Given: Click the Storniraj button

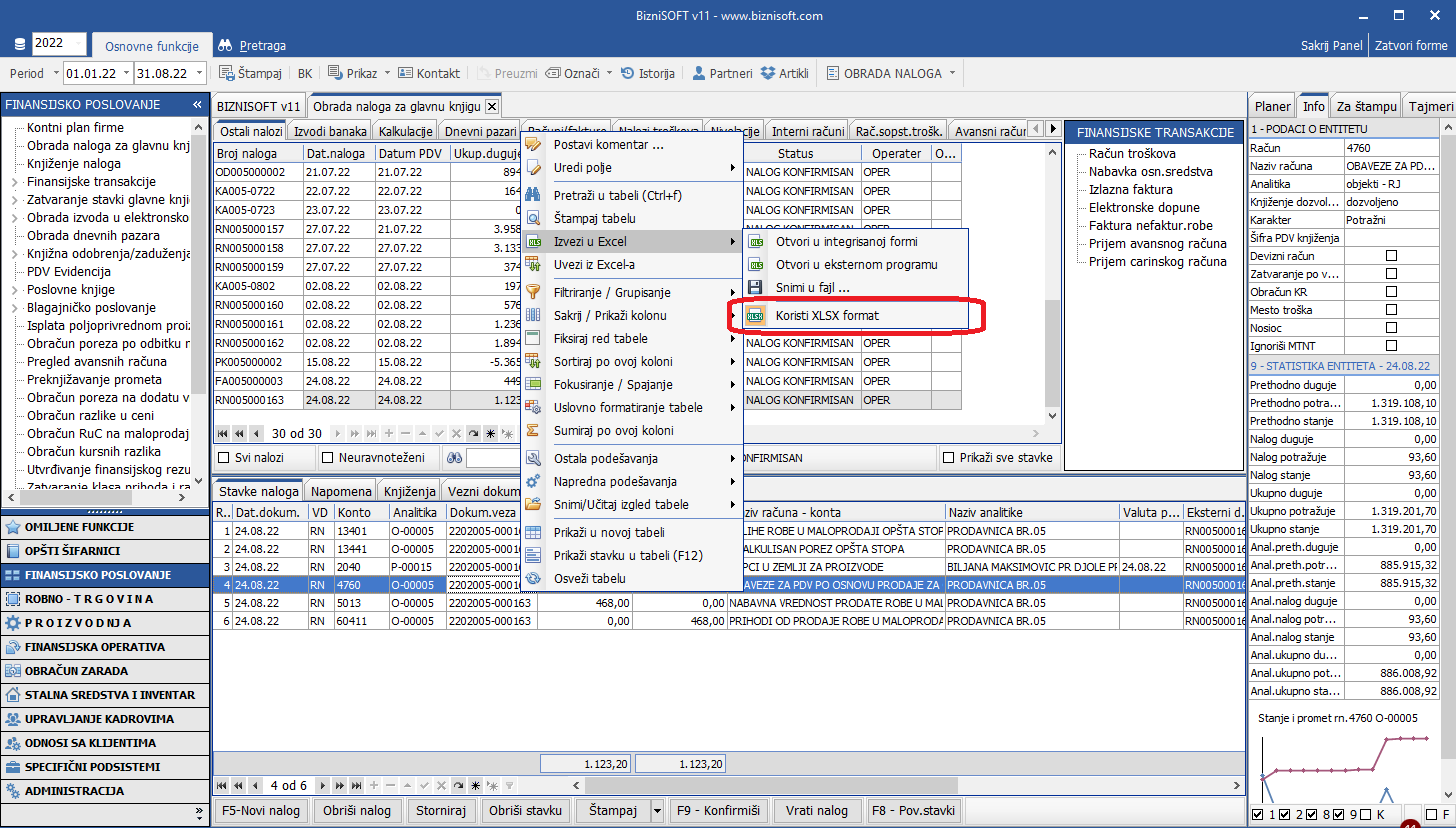Looking at the screenshot, I should tap(441, 811).
